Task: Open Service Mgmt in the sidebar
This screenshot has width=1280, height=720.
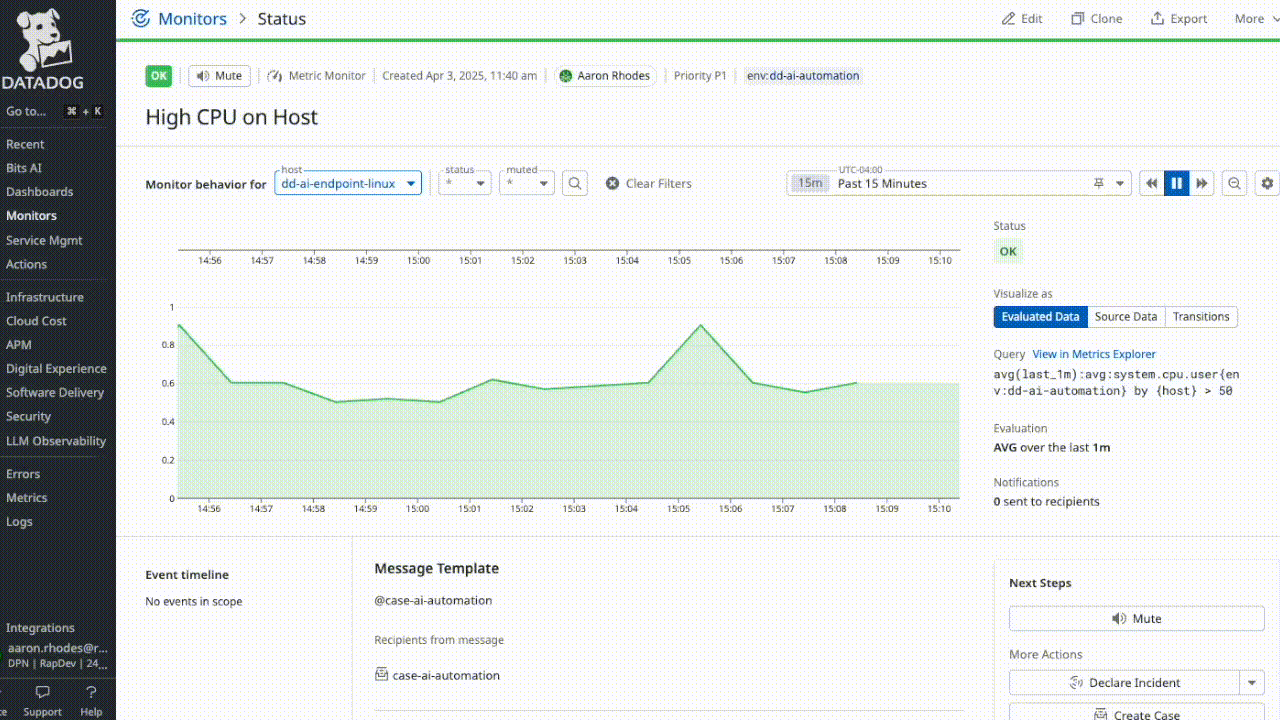Action: point(44,240)
